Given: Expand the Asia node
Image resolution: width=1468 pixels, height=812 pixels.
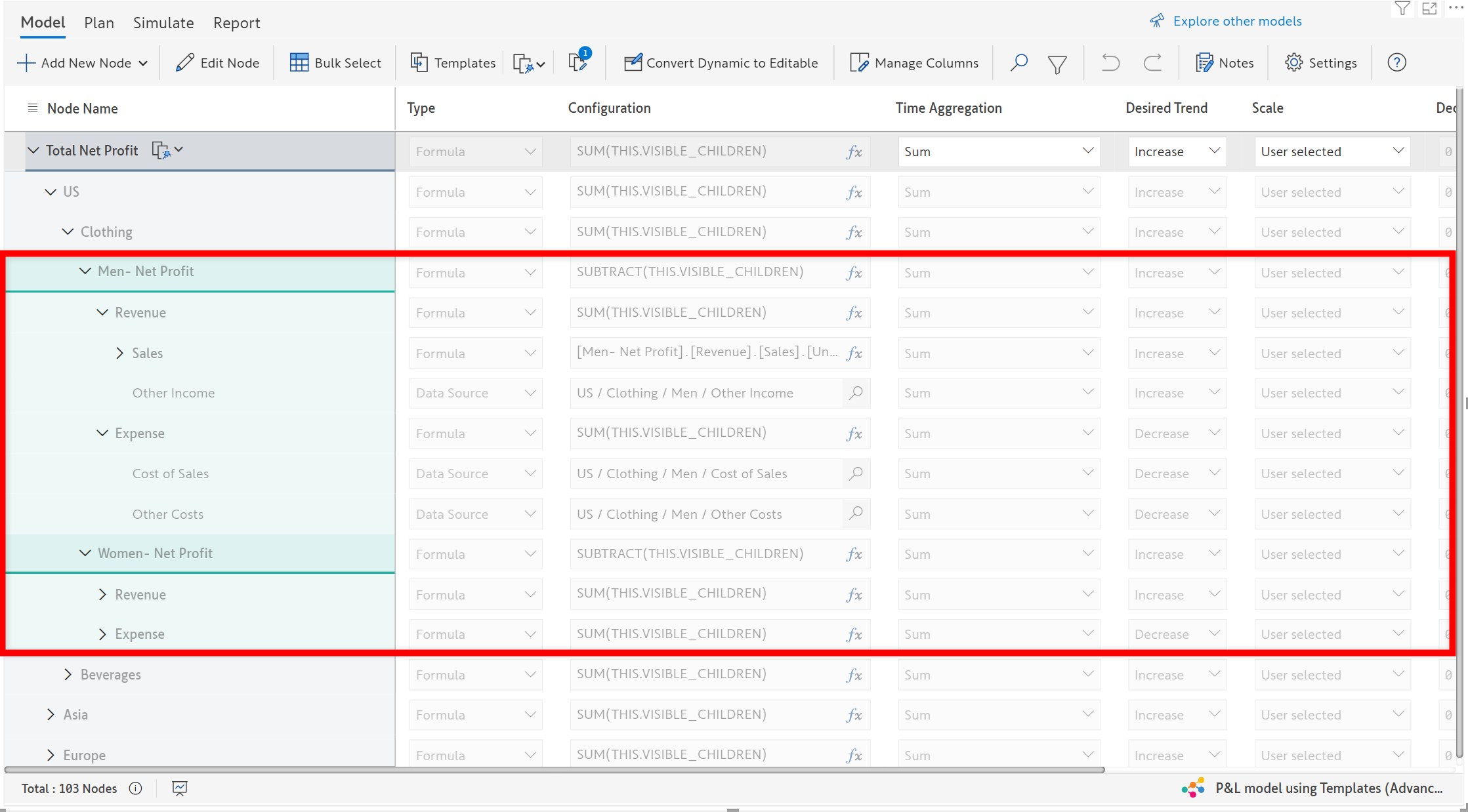Looking at the screenshot, I should pyautogui.click(x=51, y=714).
